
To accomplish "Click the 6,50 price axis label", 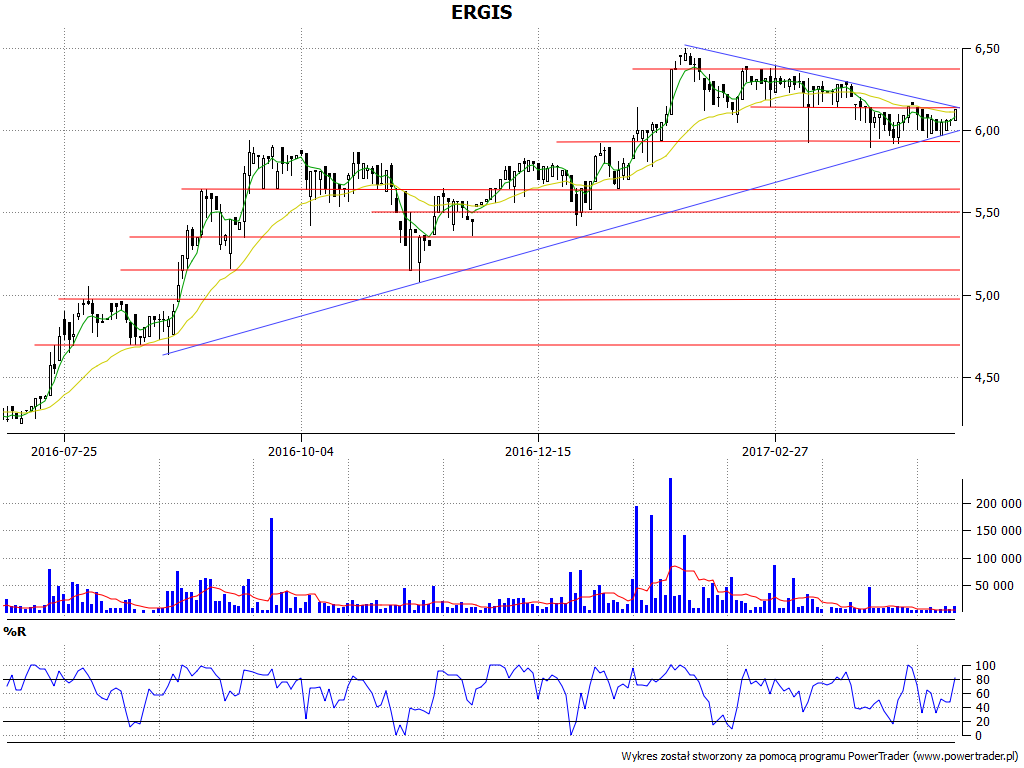I will point(987,49).
